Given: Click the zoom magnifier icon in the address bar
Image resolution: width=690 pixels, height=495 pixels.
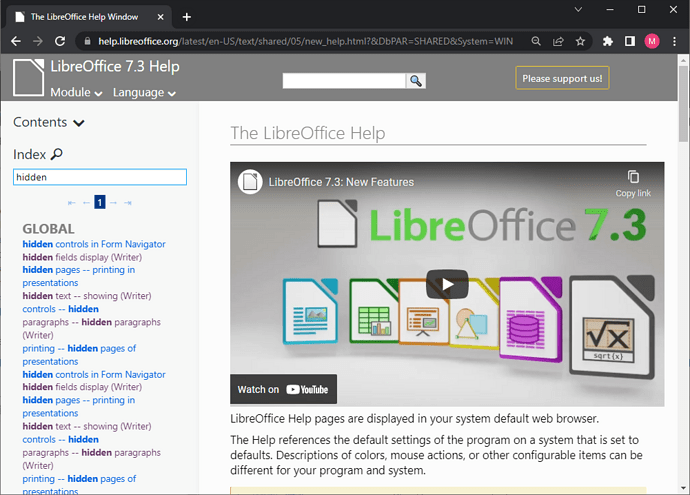Looking at the screenshot, I should (x=536, y=41).
